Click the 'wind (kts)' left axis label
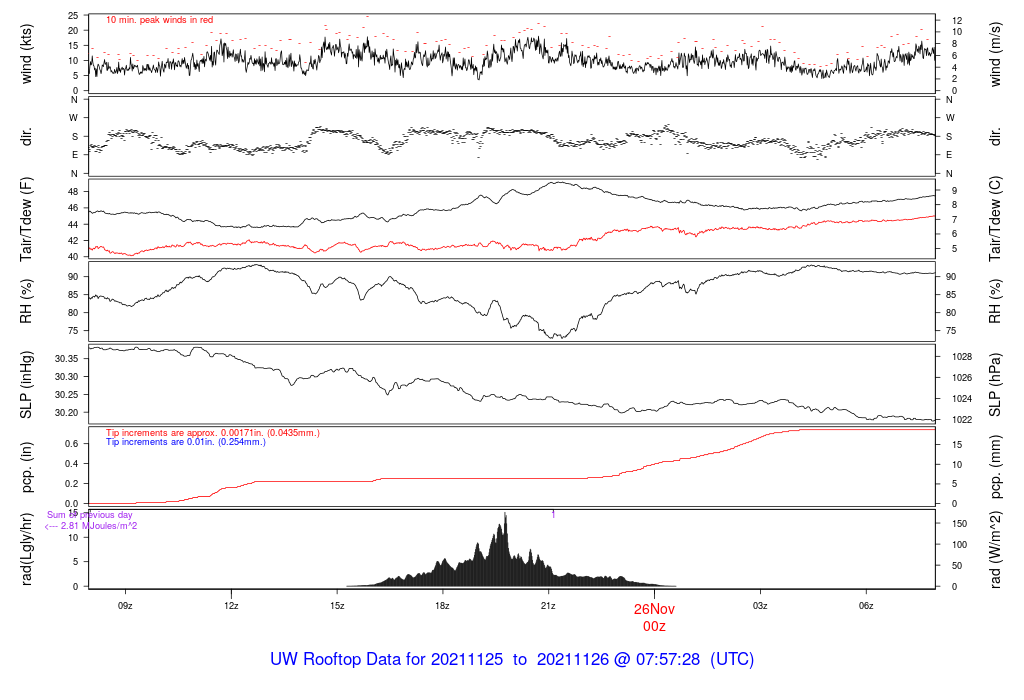Image resolution: width=1024 pixels, height=700 pixels. 26,54
